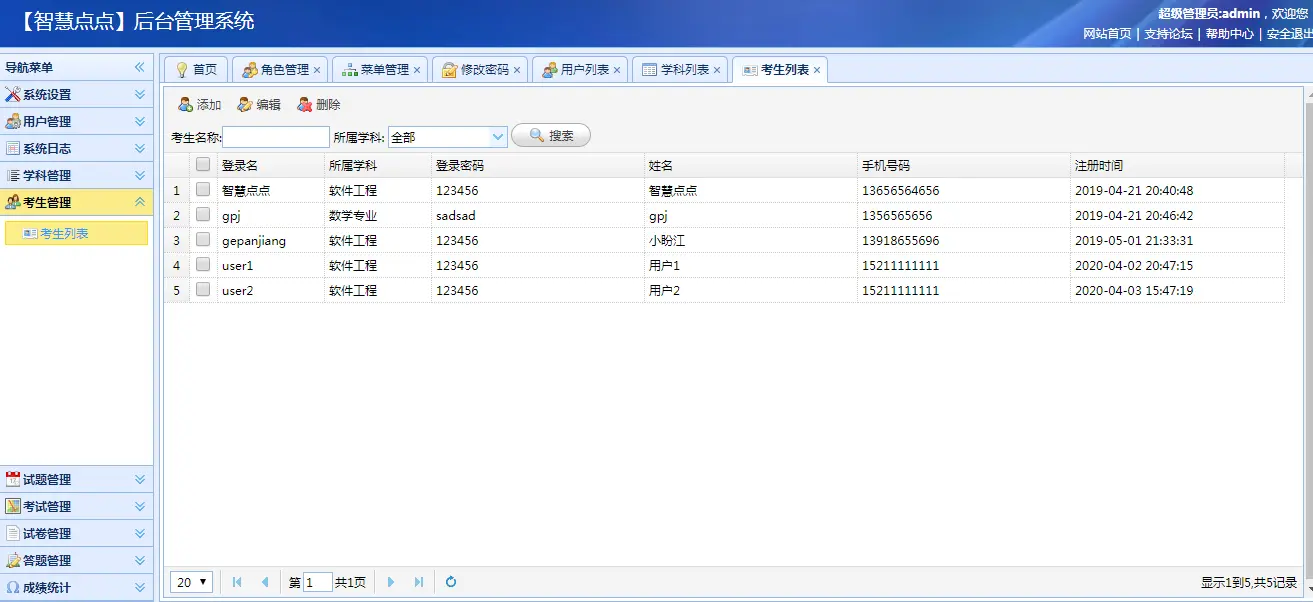Click the 登录名 column header

point(271,165)
